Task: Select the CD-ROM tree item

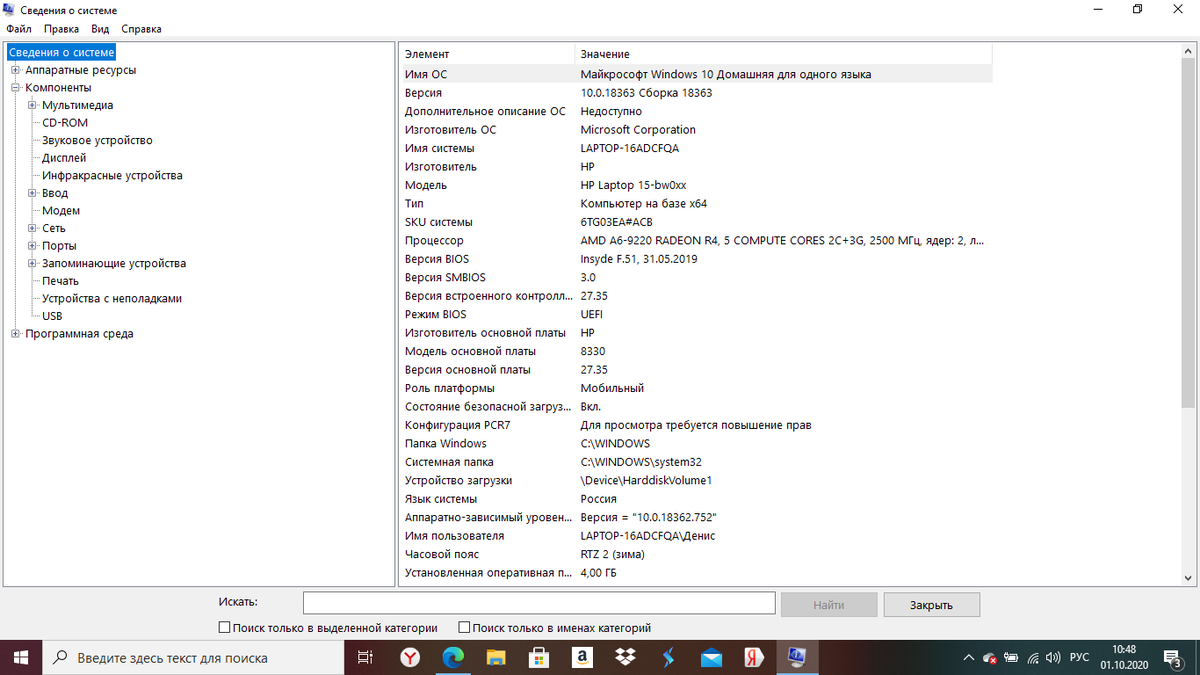Action: click(x=65, y=123)
